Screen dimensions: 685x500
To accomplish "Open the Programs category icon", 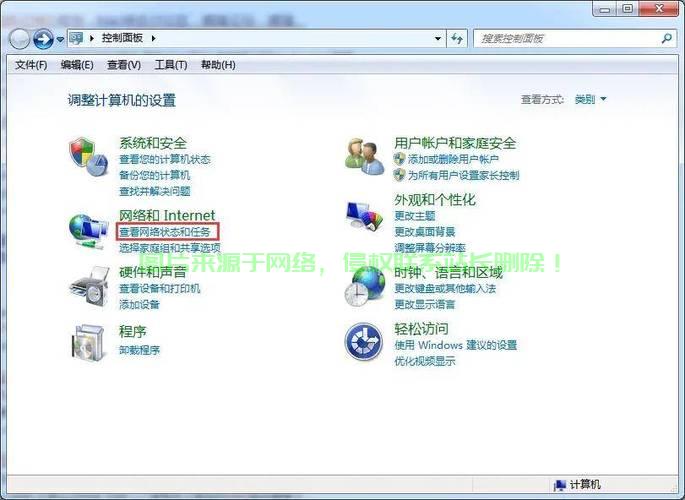I will [87, 342].
